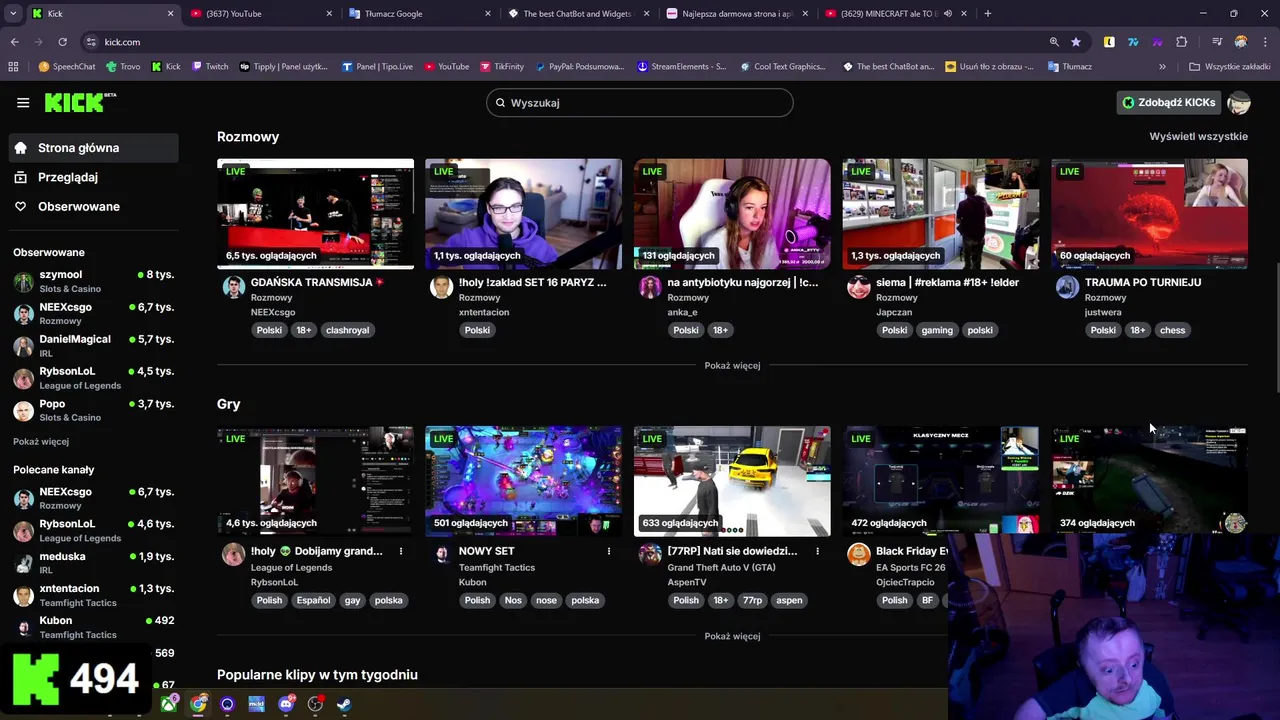Select Obserwowane heart item in sidebar
This screenshot has height=720, width=1280.
pos(94,206)
